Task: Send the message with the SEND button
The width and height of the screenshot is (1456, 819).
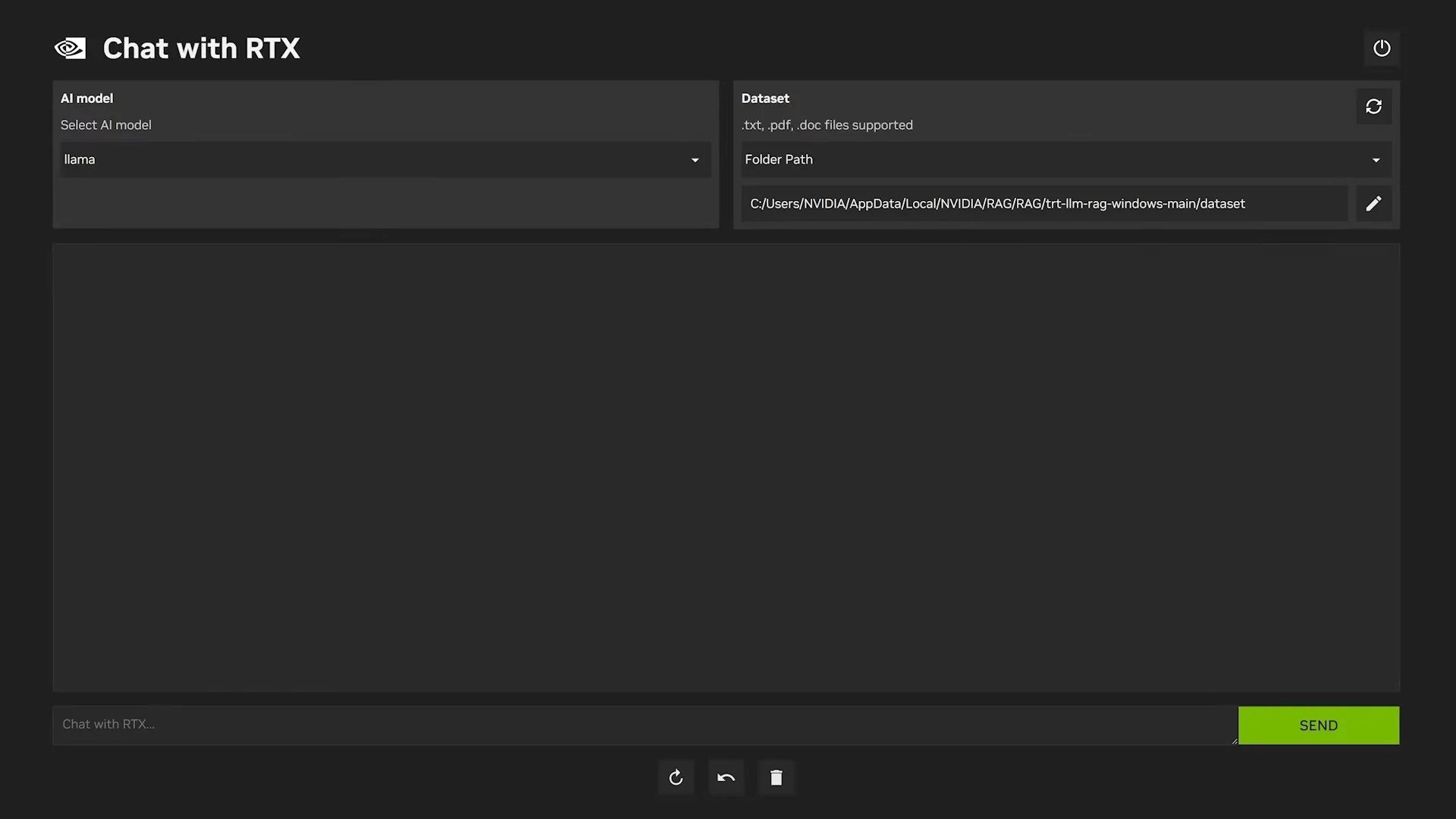Action: (1319, 725)
